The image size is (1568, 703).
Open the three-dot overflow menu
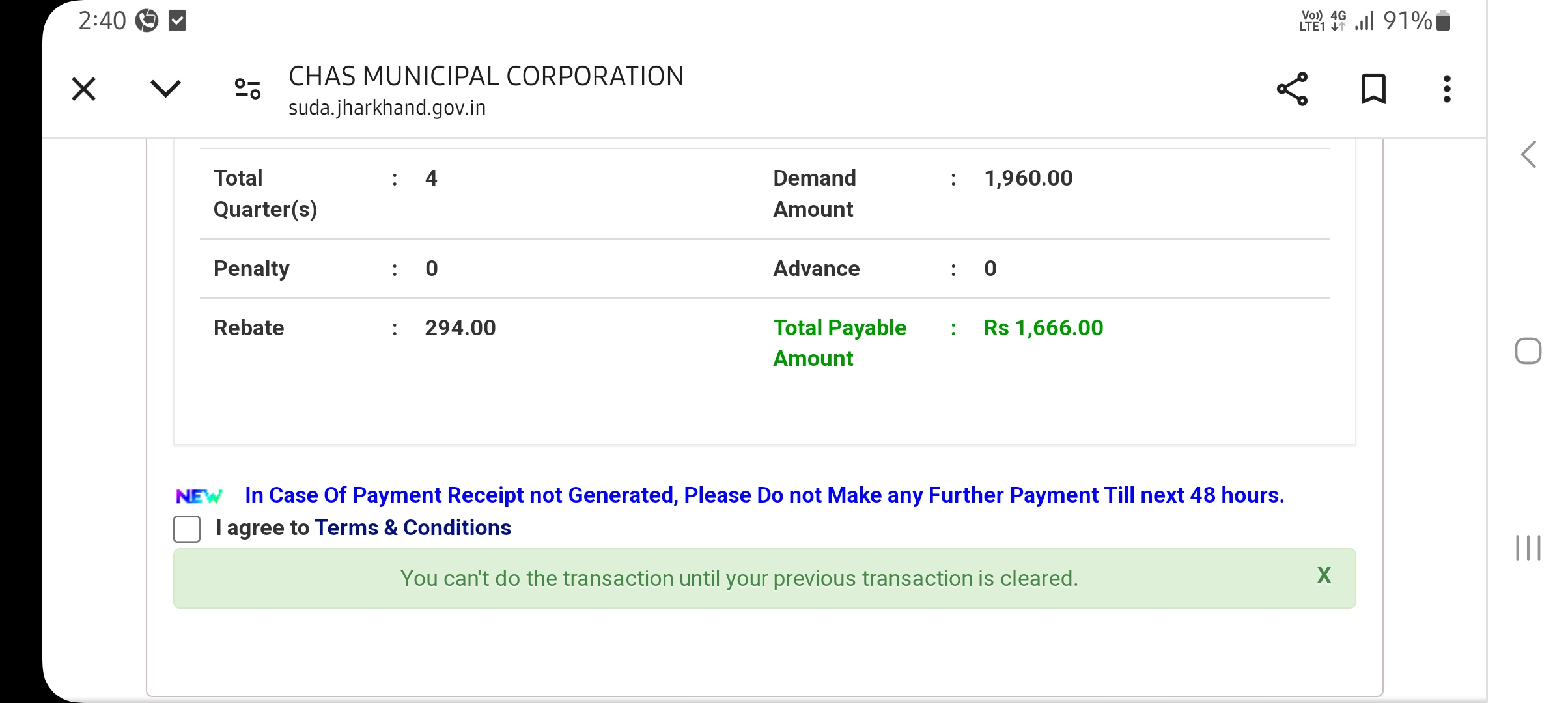click(1447, 89)
